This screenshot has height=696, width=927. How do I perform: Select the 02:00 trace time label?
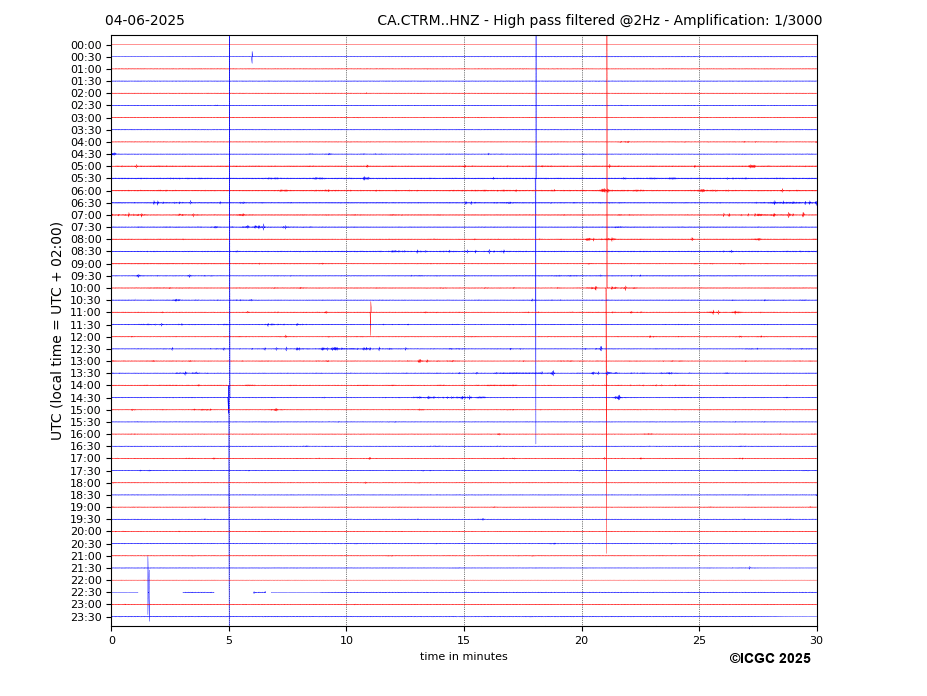86,93
